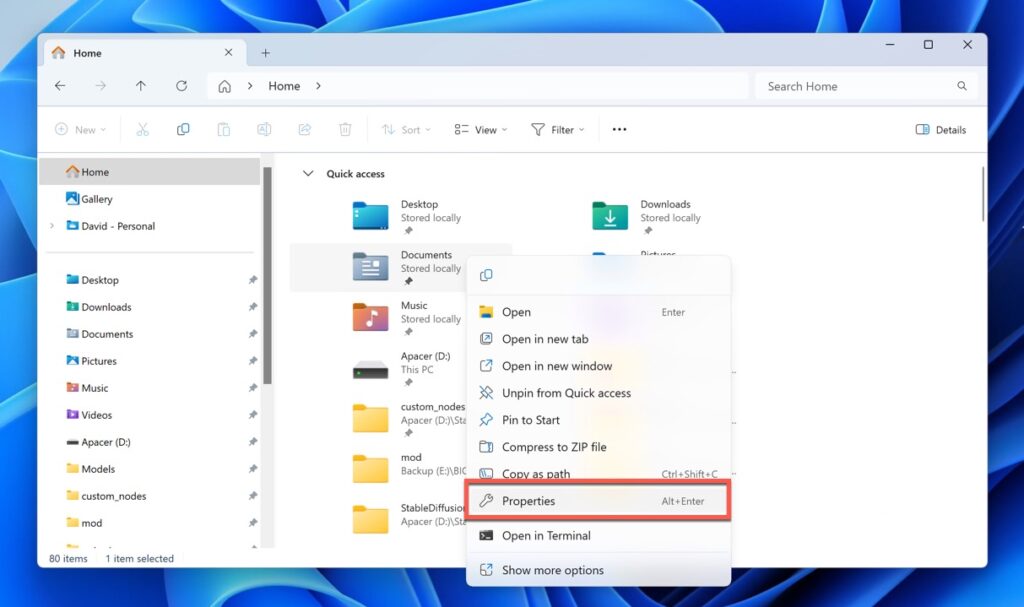Refresh the Home view with the refresh icon
The width and height of the screenshot is (1024, 607).
[x=181, y=86]
